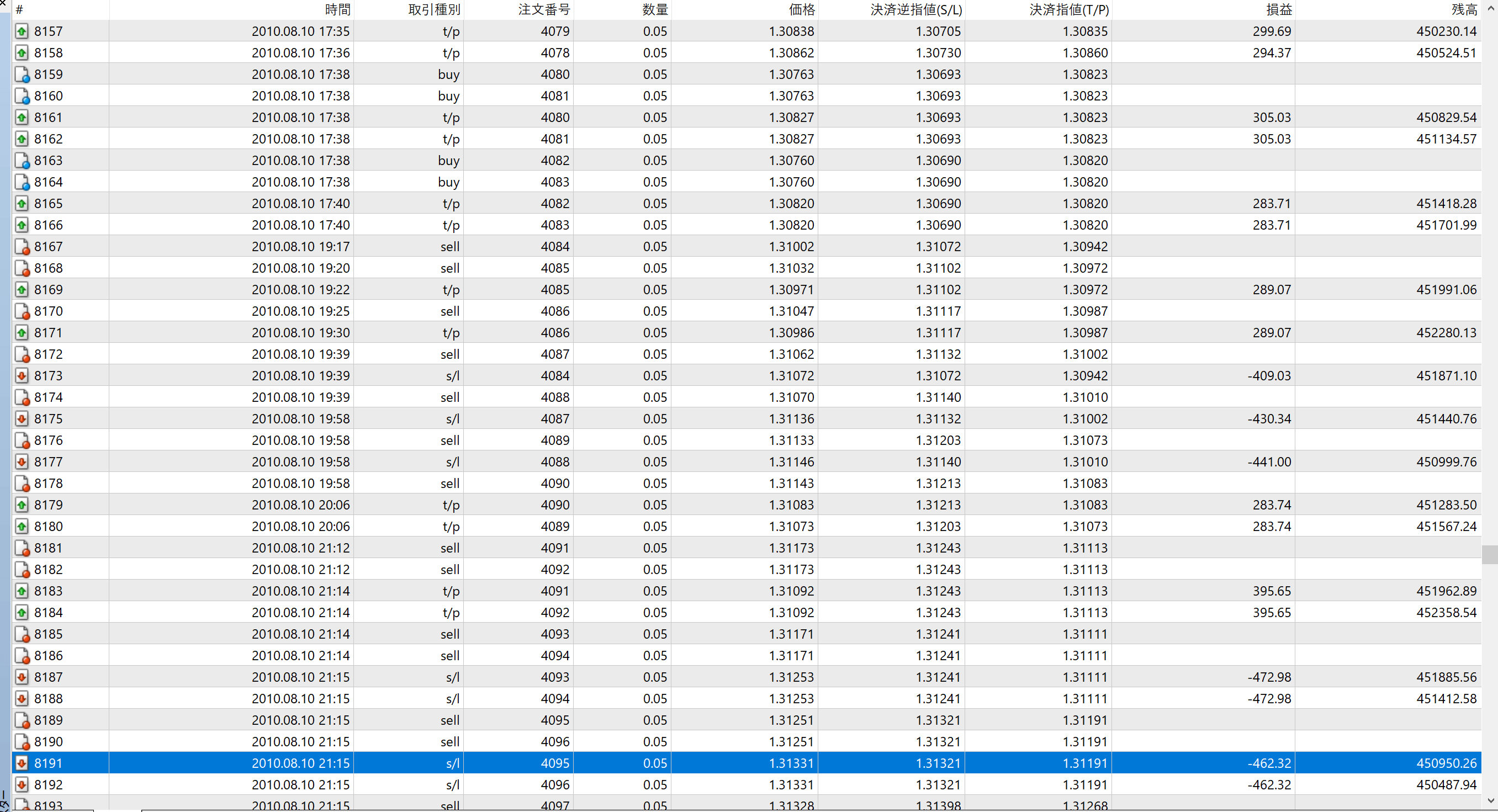1498x812 pixels.
Task: Click the sell order icon in row 8168
Action: [x=22, y=268]
